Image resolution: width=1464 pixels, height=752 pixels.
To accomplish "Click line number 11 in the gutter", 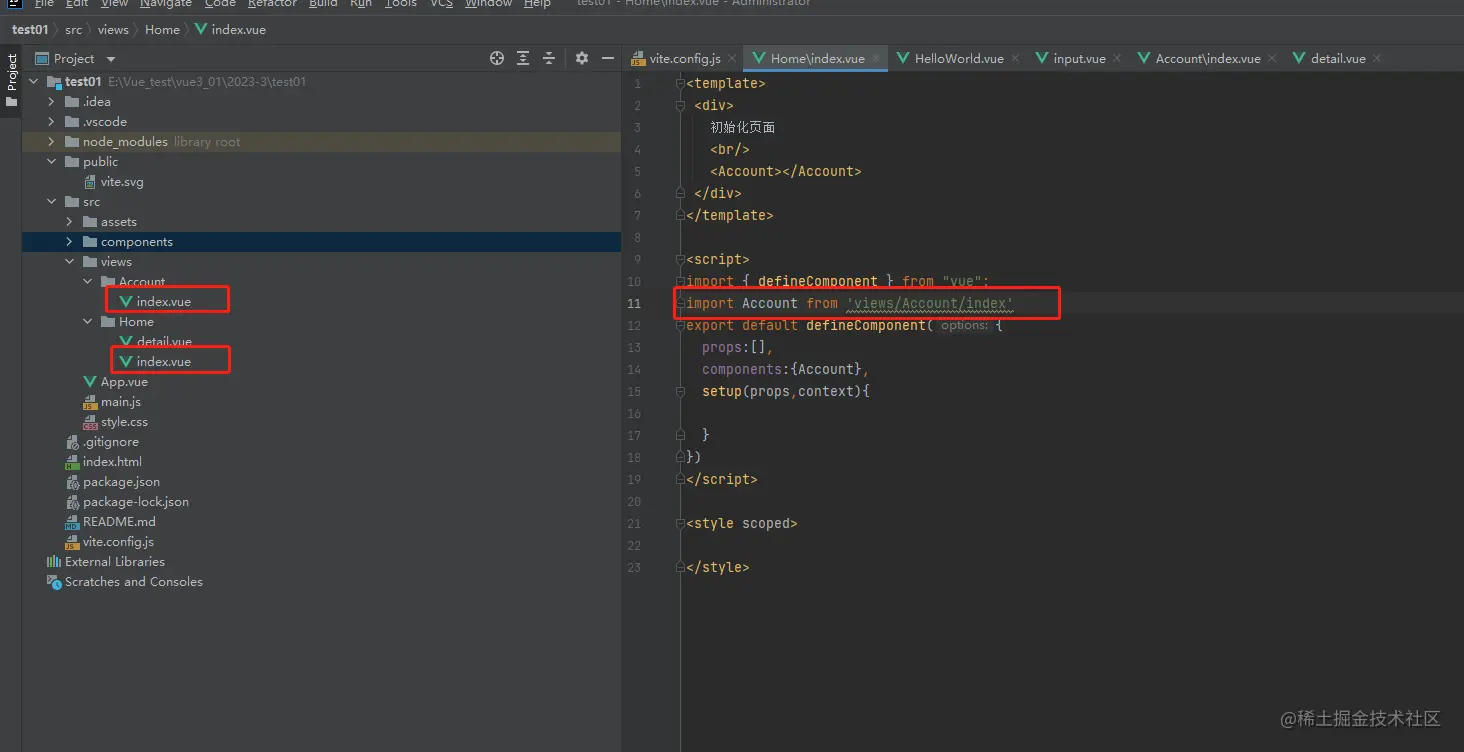I will [x=635, y=303].
